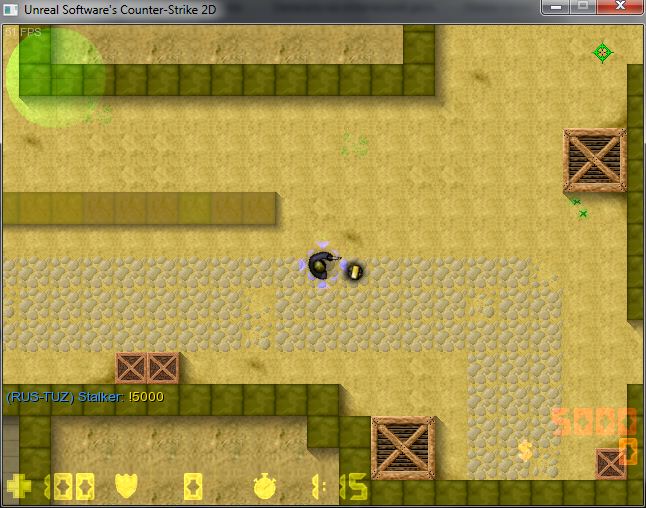Click the pair of small wooden crates
Viewport: 646px width, 508px height.
(x=147, y=368)
